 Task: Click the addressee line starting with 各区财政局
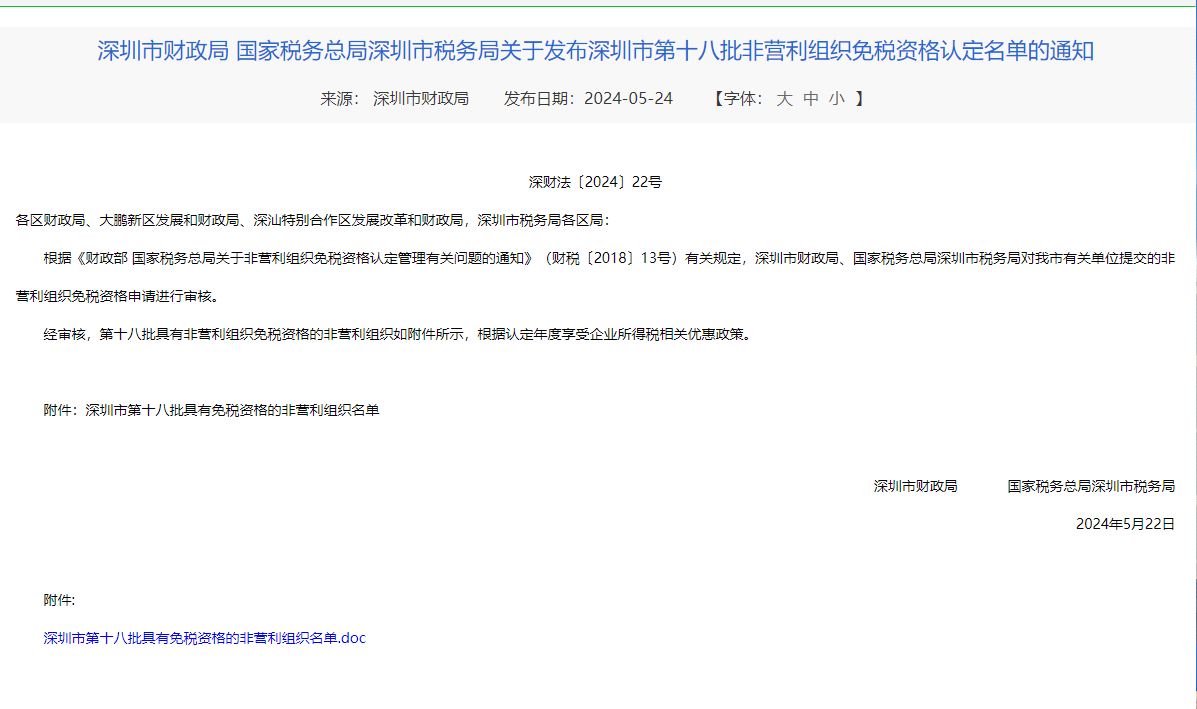313,220
